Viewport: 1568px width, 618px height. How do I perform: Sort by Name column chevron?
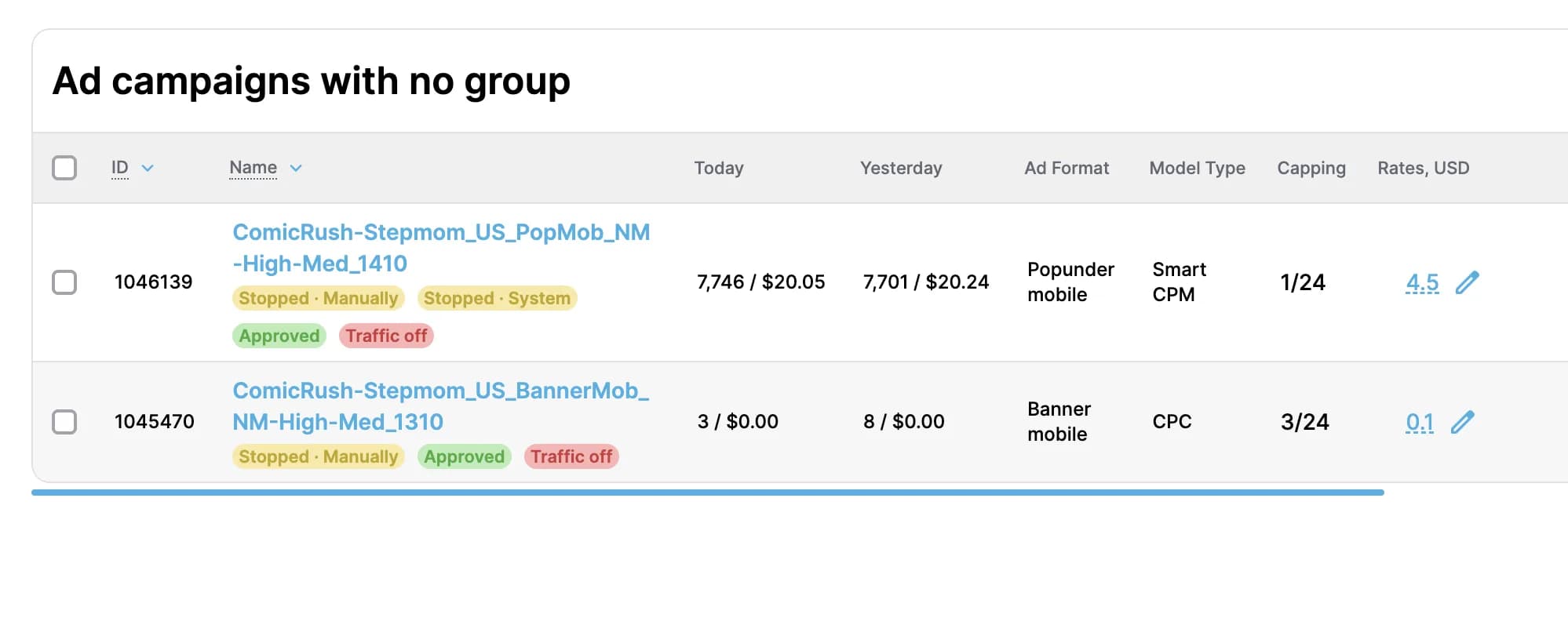296,168
